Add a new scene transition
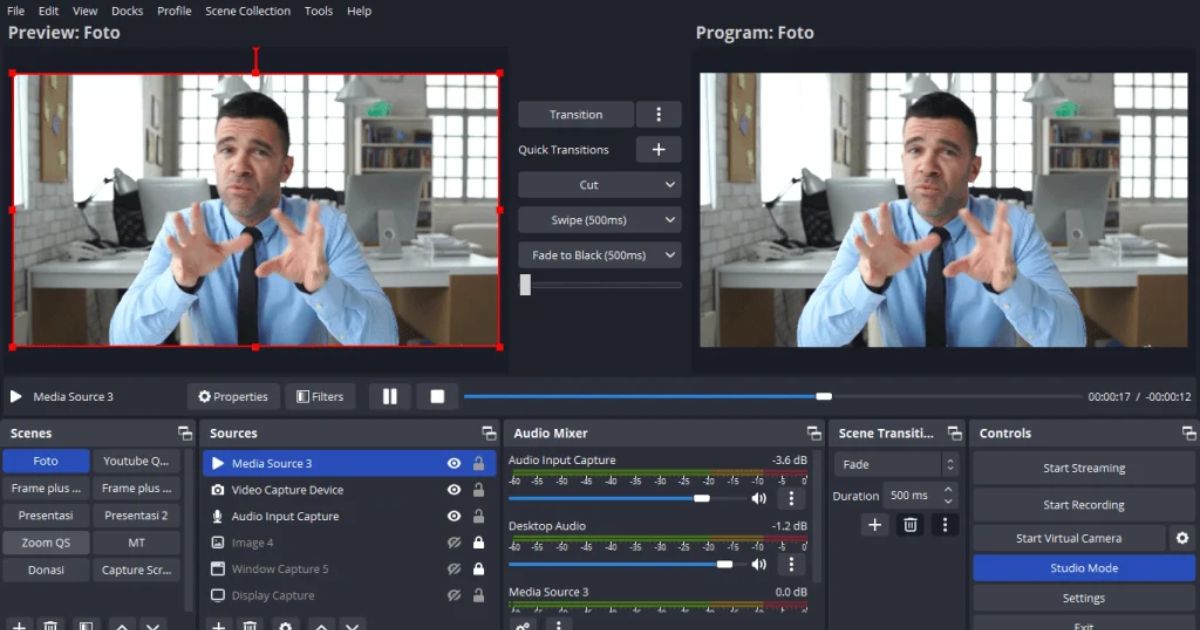 875,524
